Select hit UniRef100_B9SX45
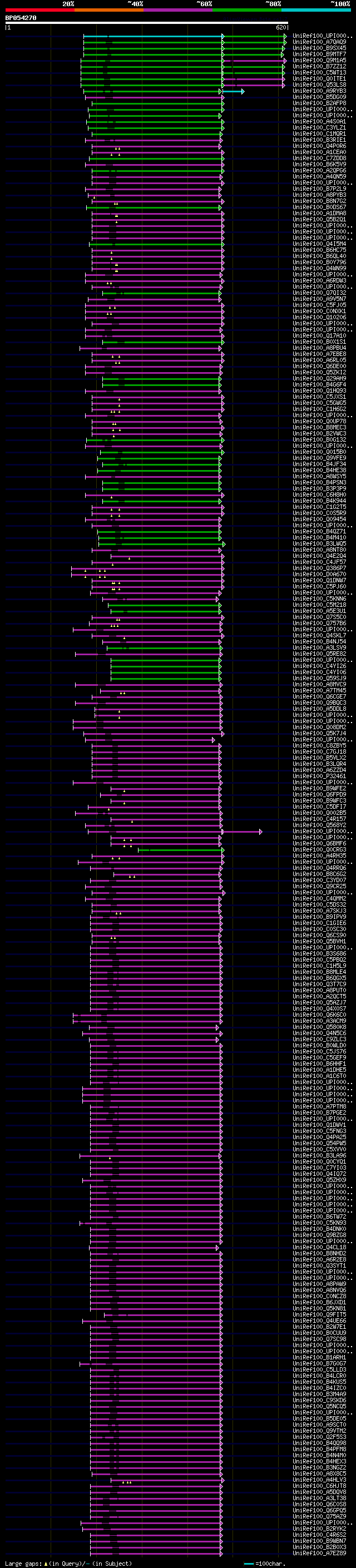Screen dimensions: 356x1568 point(319,48)
